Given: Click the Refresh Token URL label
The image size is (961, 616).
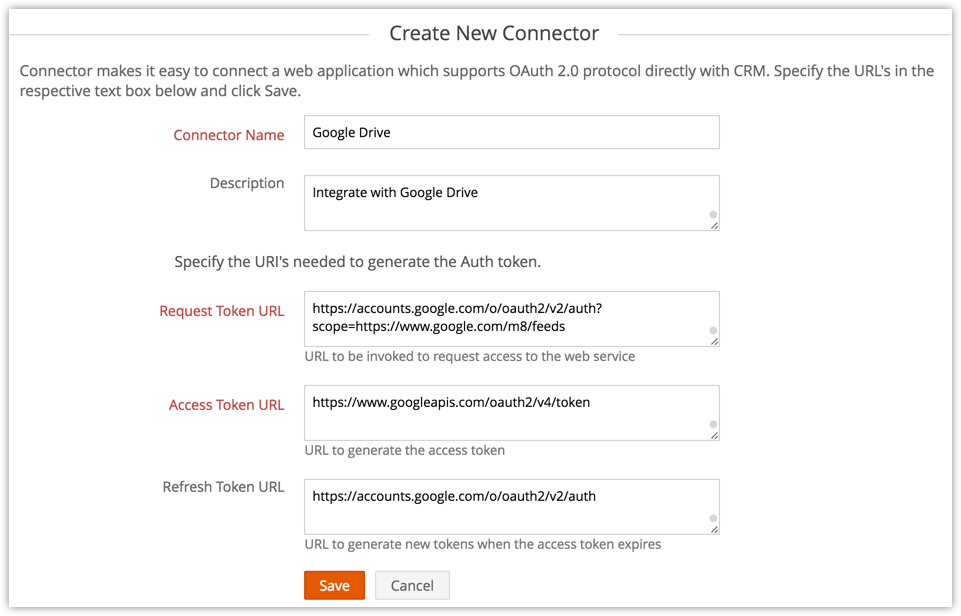Looking at the screenshot, I should (224, 487).
